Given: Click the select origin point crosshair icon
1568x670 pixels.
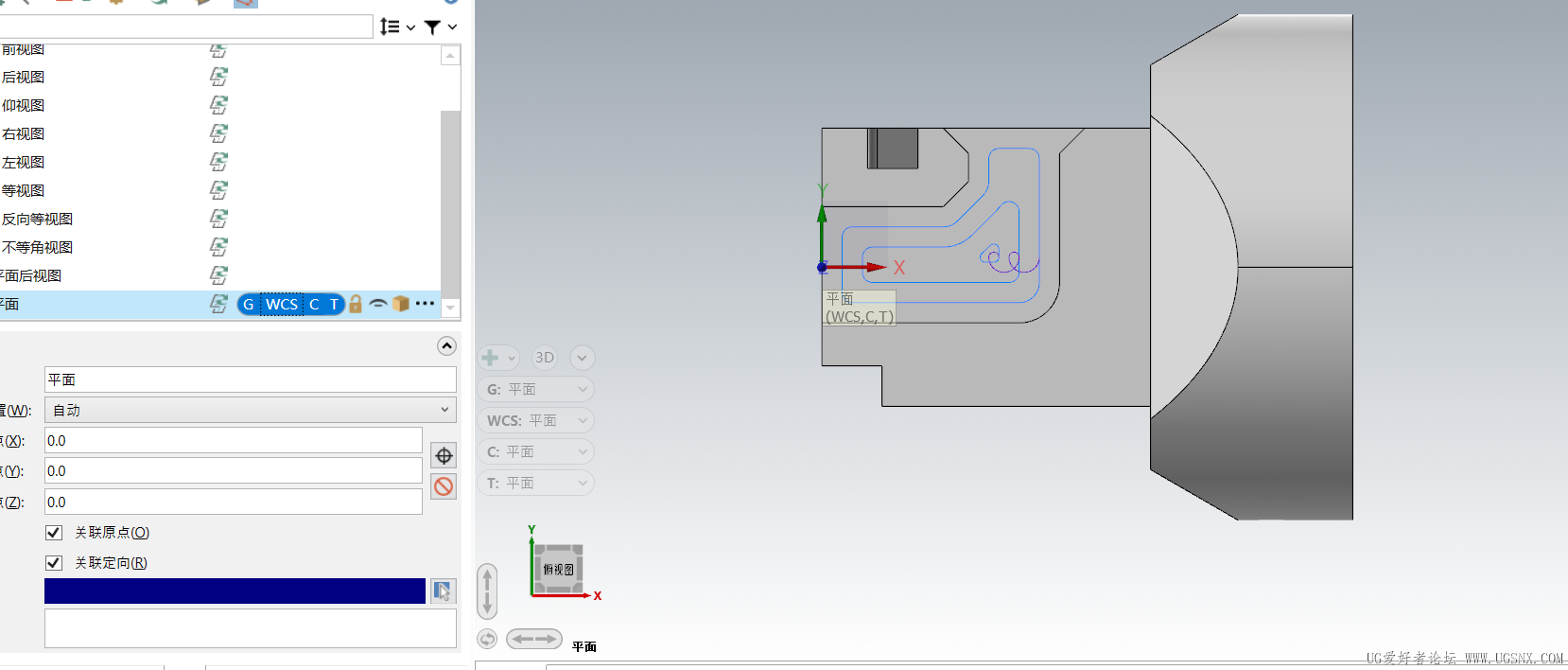Looking at the screenshot, I should pos(444,455).
